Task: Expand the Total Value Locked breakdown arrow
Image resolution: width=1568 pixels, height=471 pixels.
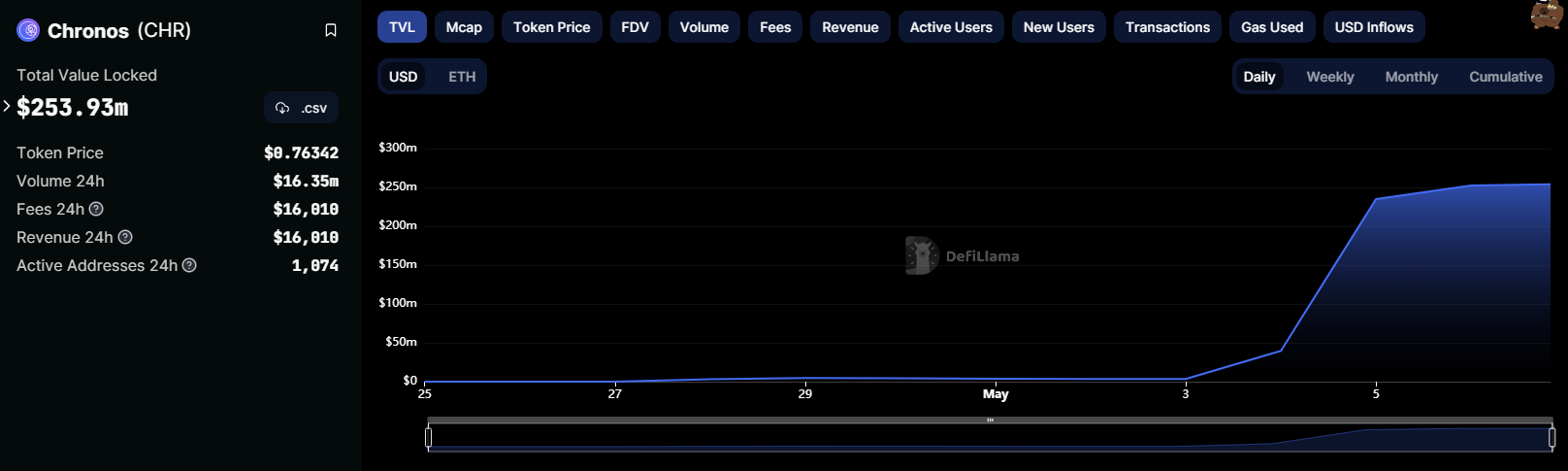Action: click(6, 106)
